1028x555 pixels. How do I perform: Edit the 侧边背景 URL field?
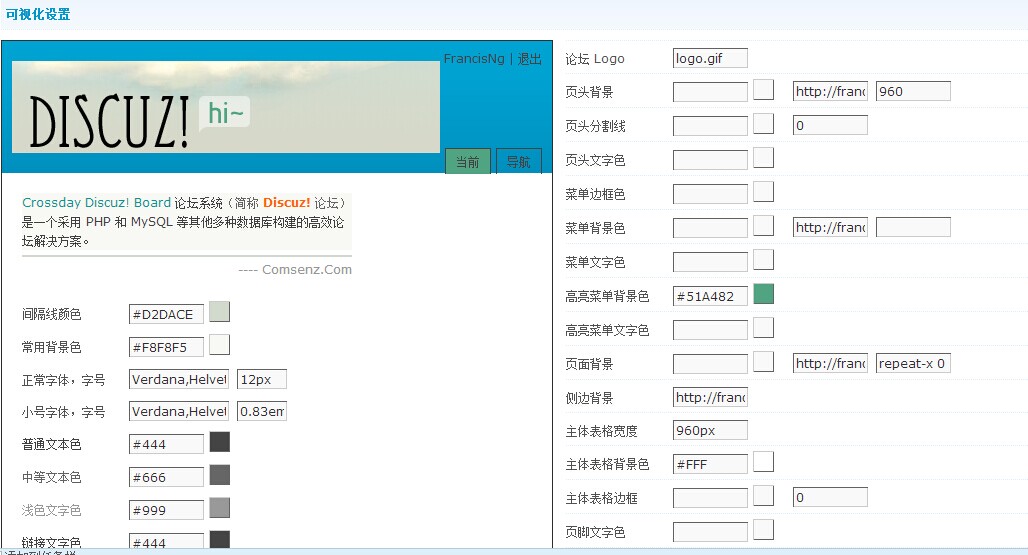tap(710, 397)
